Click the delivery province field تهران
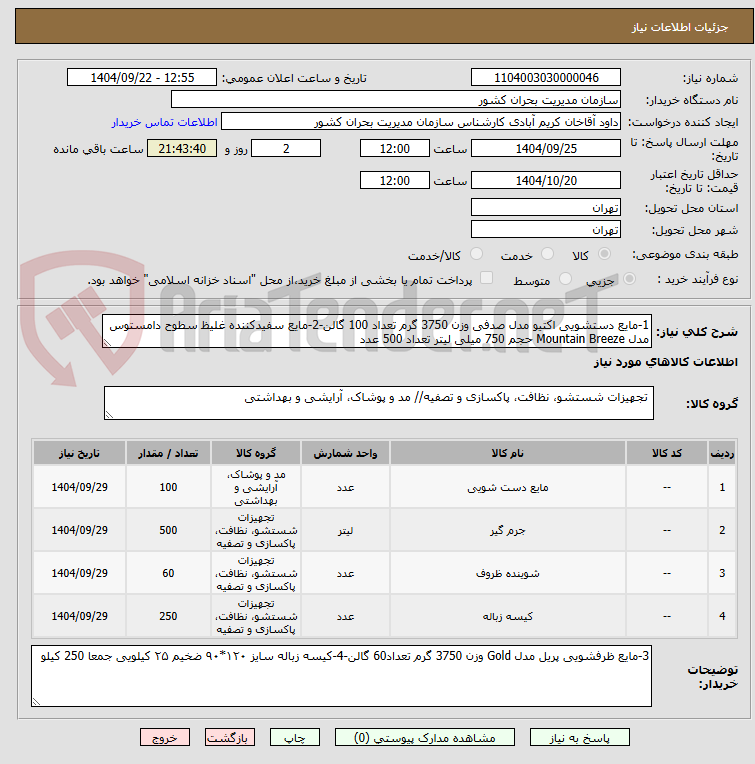Screen dimensions: 755x764 546,207
